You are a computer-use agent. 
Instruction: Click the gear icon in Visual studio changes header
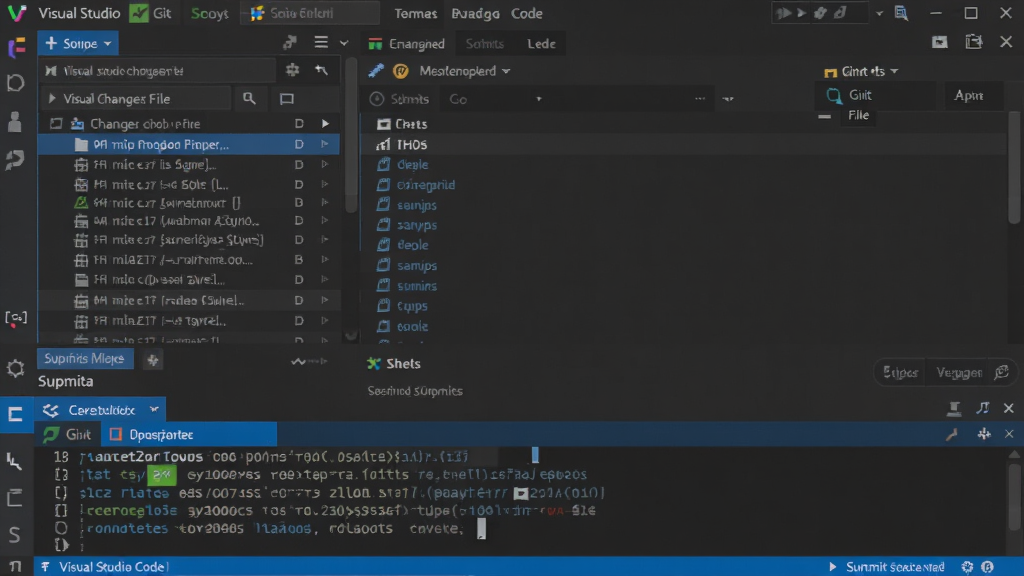[292, 70]
